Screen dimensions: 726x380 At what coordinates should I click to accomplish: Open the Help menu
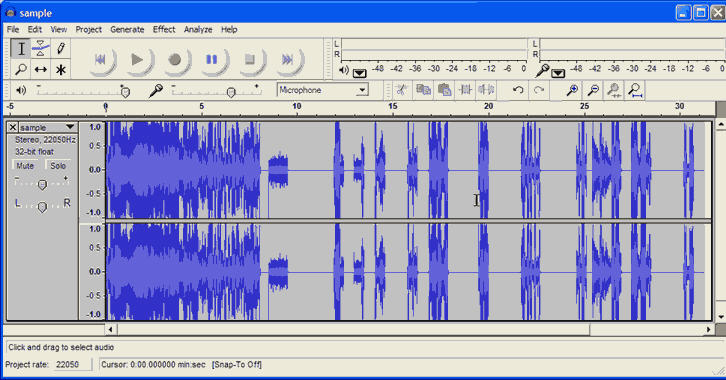(x=229, y=30)
